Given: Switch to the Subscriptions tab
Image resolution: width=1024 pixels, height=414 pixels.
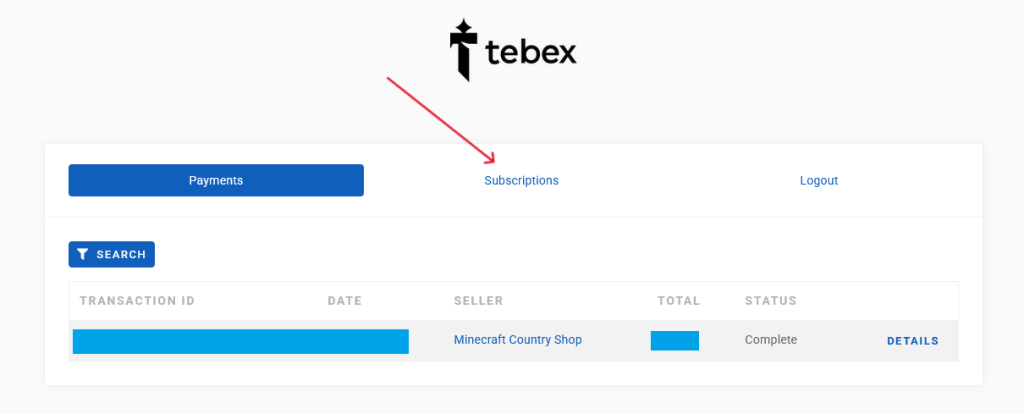Looking at the screenshot, I should coord(521,181).
